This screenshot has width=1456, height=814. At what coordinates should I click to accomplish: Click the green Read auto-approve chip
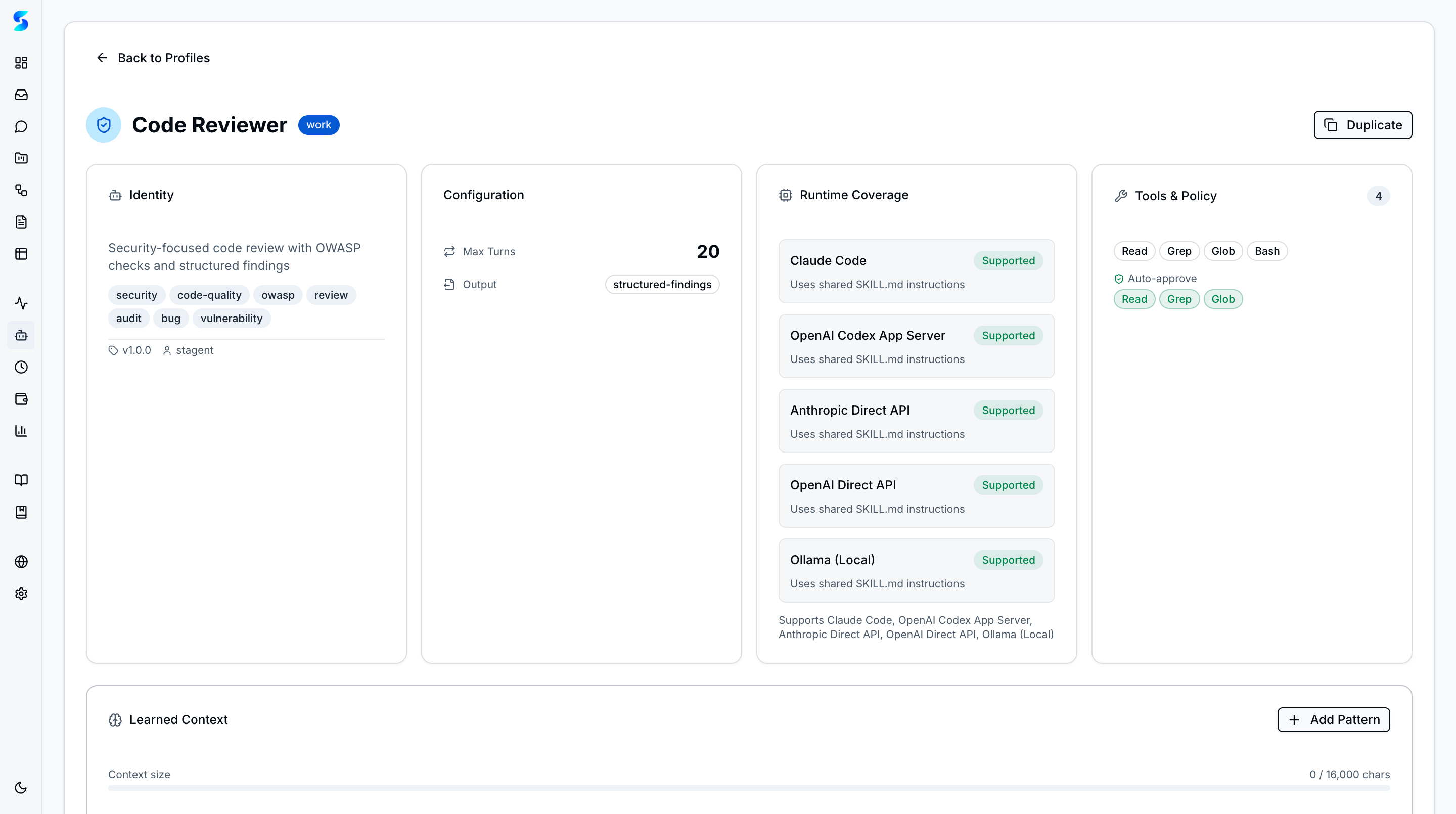(1134, 299)
